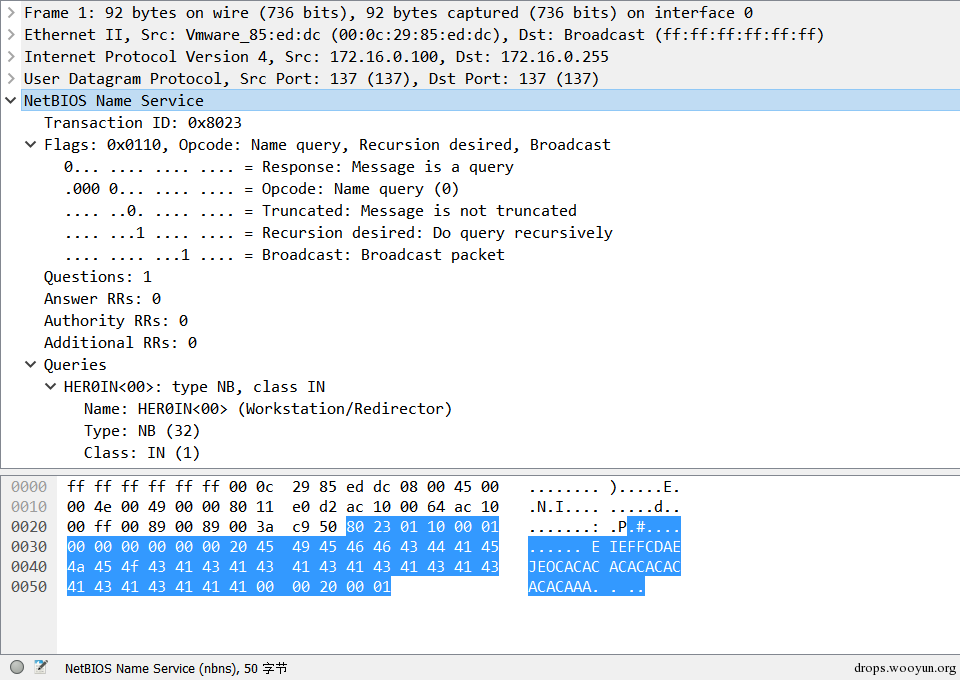Select the Questions: 1 field
Screen dimensions: 960x680
pyautogui.click(x=98, y=277)
